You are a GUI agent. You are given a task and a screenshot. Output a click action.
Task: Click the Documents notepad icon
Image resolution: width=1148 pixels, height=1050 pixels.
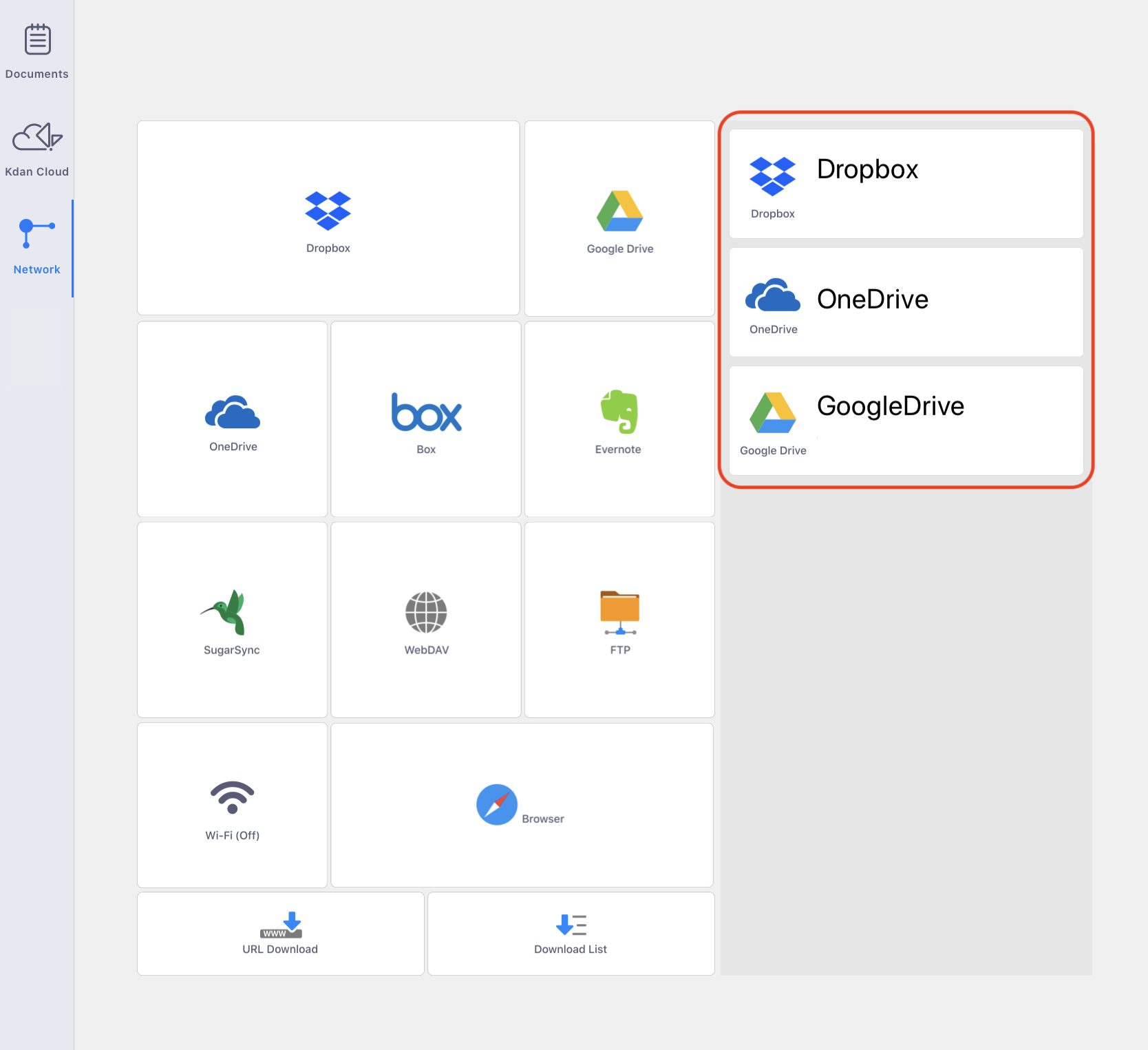tap(38, 39)
